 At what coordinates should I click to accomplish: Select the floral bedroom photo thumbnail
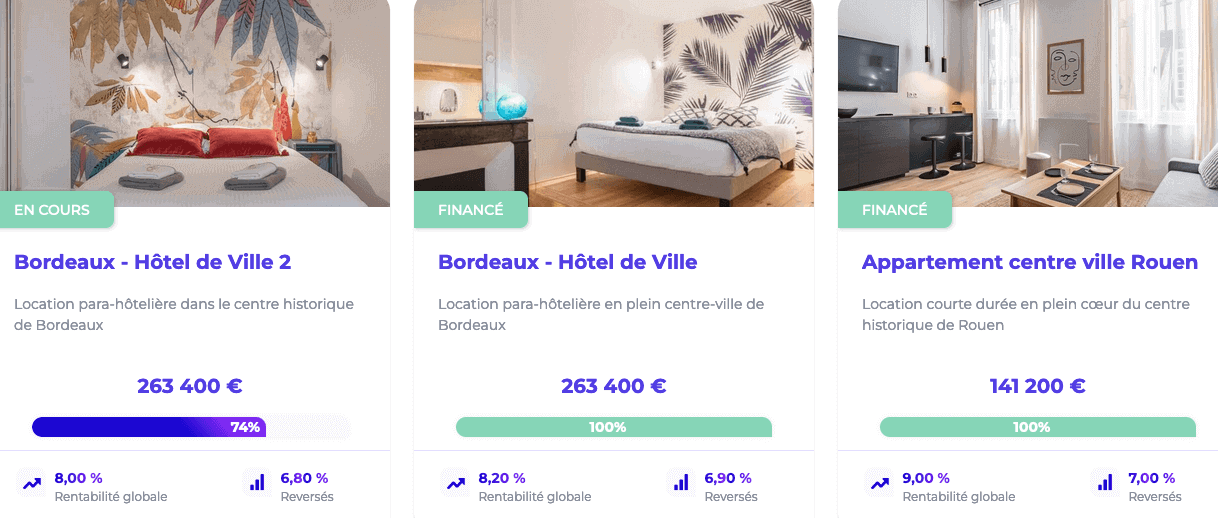[195, 103]
